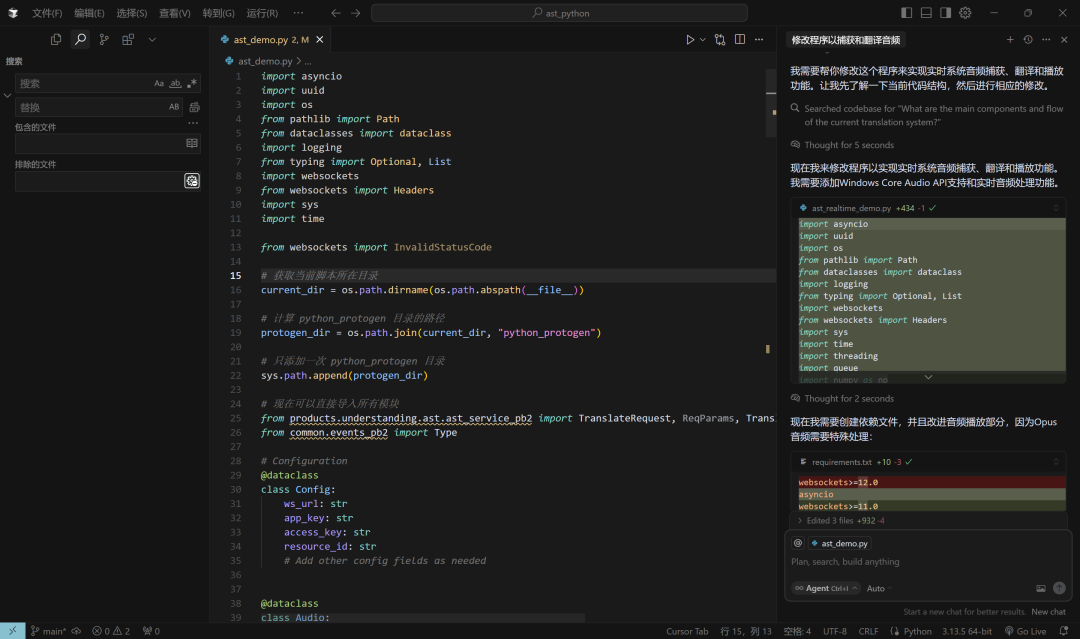Start a new chat with plus icon
Screen dimensions: 1080x639
click(x=1010, y=40)
